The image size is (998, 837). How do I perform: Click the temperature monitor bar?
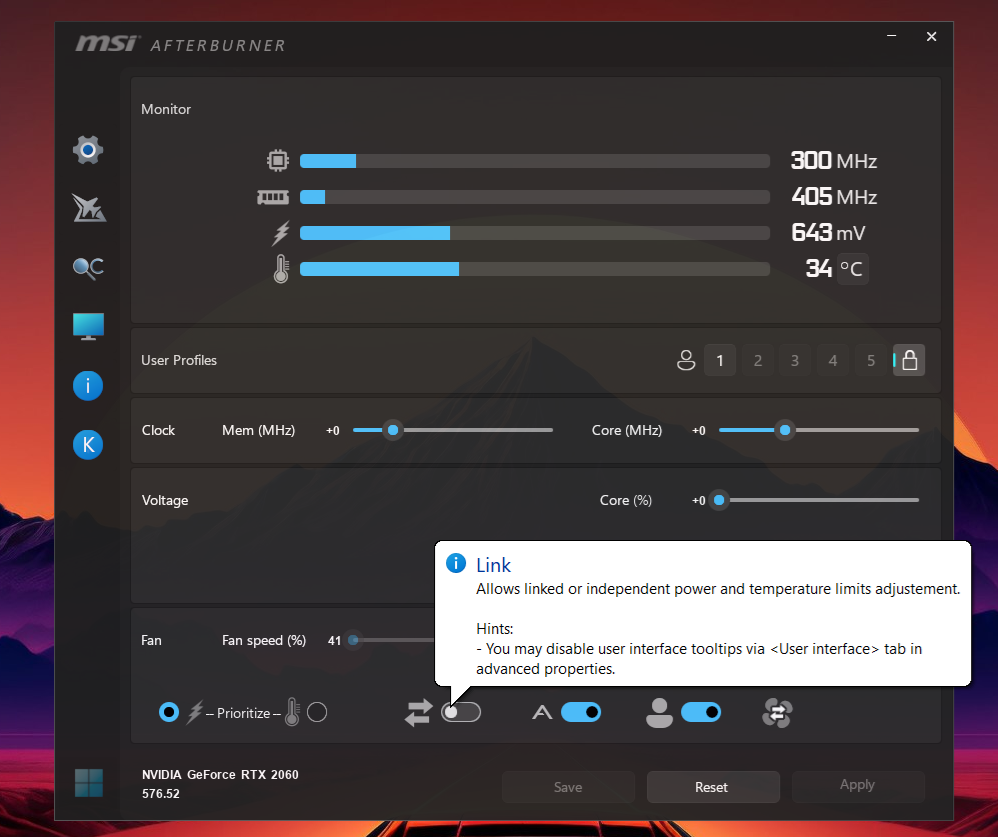tap(535, 269)
